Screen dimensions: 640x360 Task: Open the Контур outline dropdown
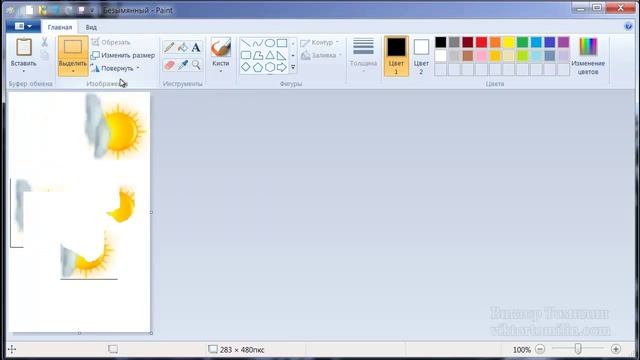pyautogui.click(x=320, y=42)
